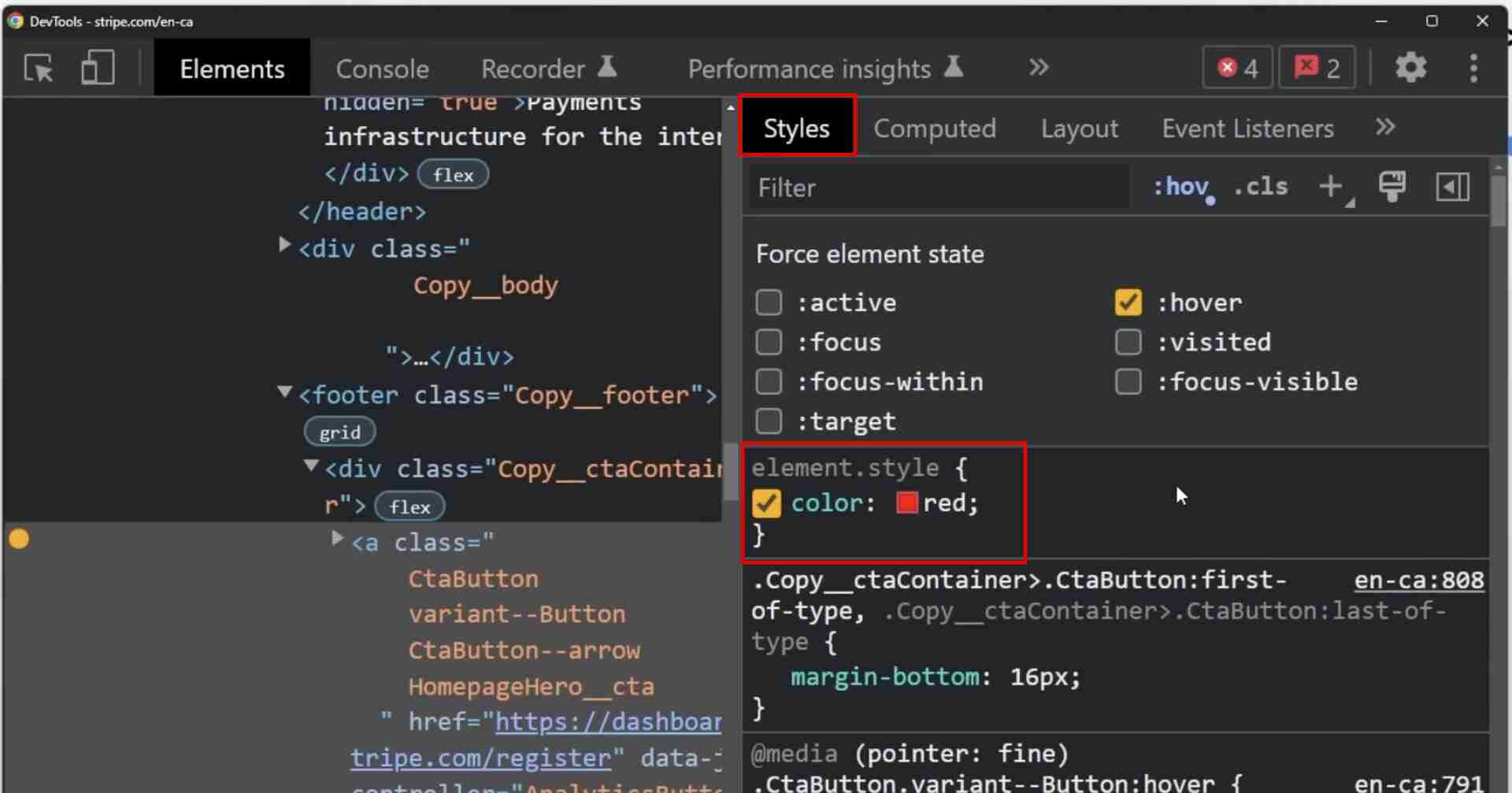
Task: Click the elements tree scrollbar thumb
Action: tap(730, 471)
